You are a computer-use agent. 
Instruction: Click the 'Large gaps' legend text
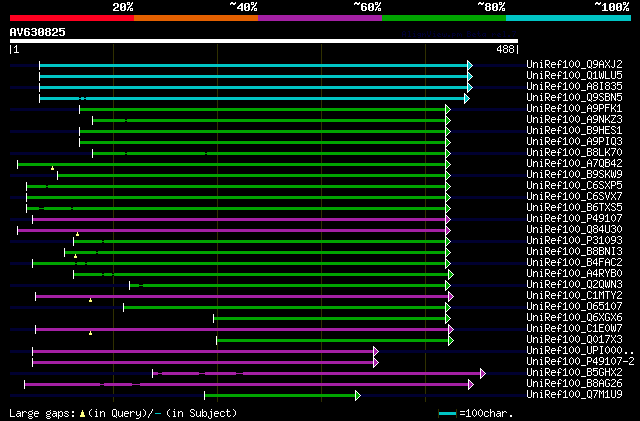coord(42,413)
